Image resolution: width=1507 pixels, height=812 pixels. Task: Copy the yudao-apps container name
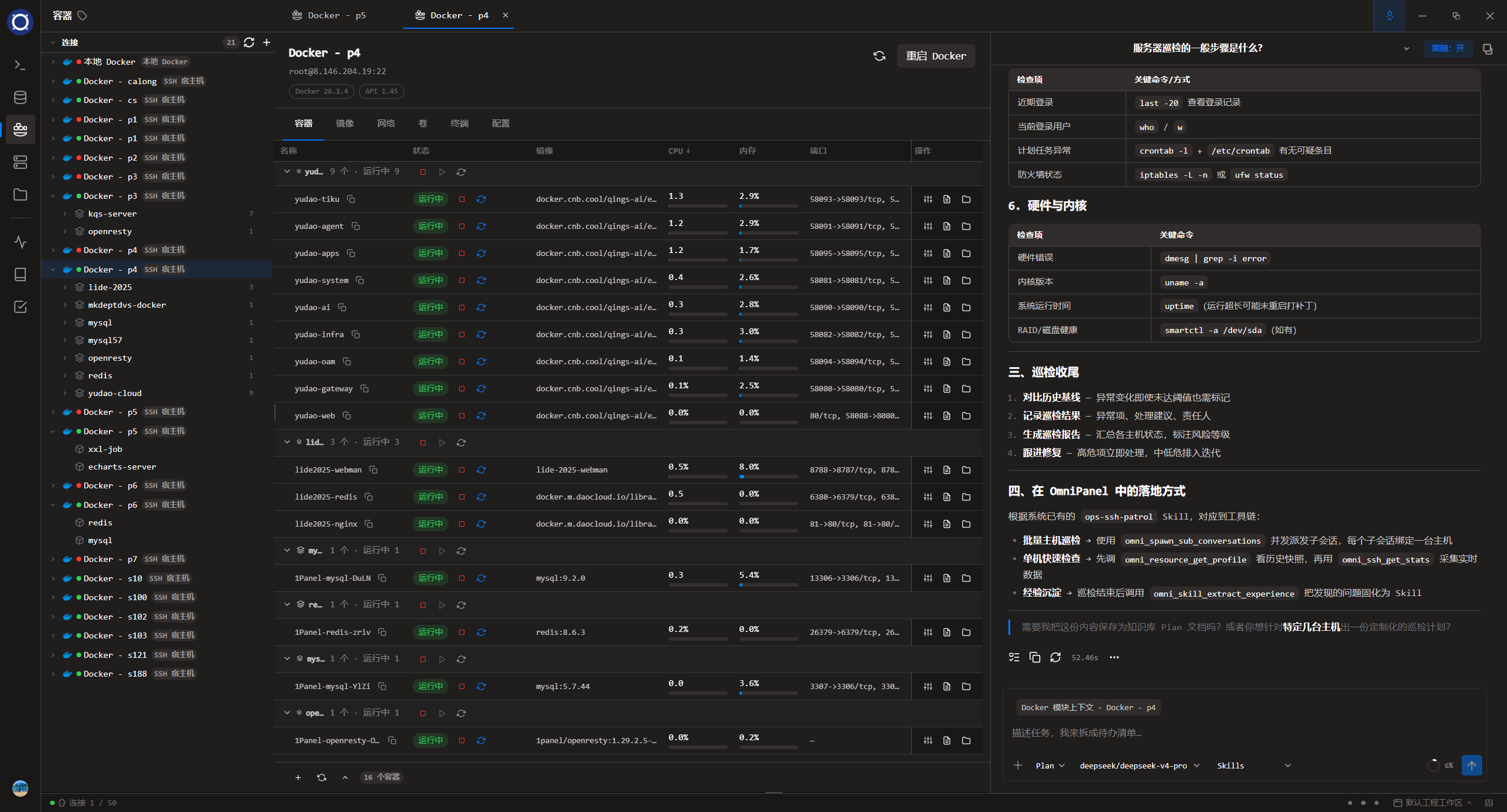coord(351,254)
